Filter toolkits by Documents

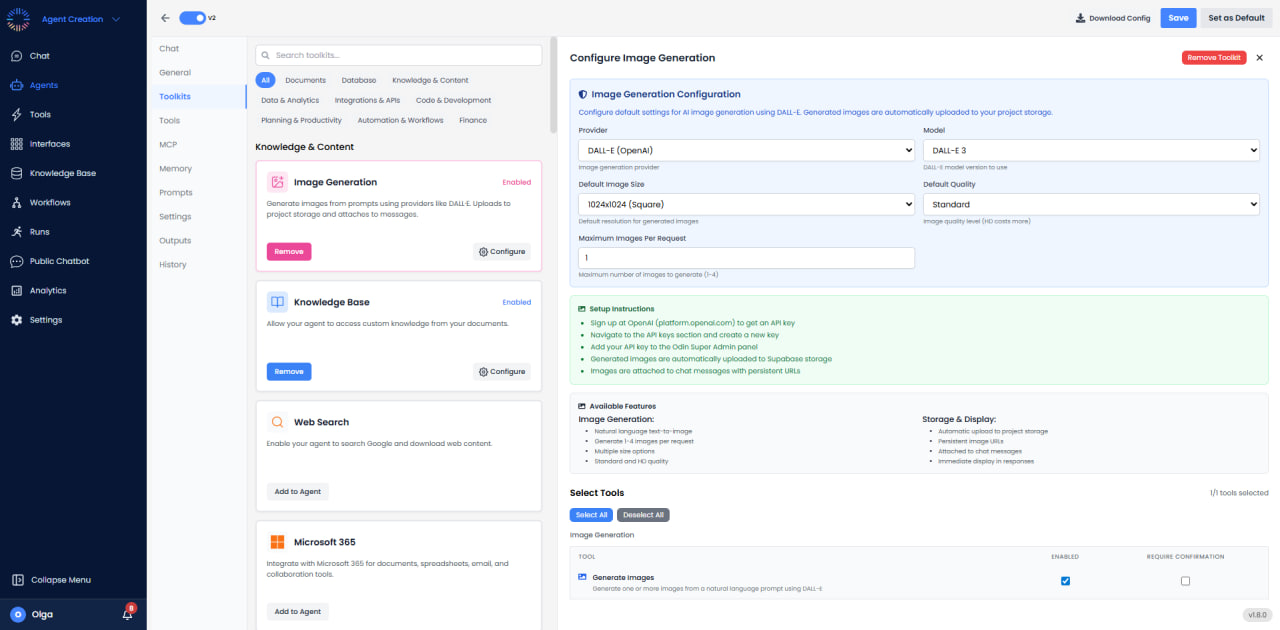[x=306, y=80]
